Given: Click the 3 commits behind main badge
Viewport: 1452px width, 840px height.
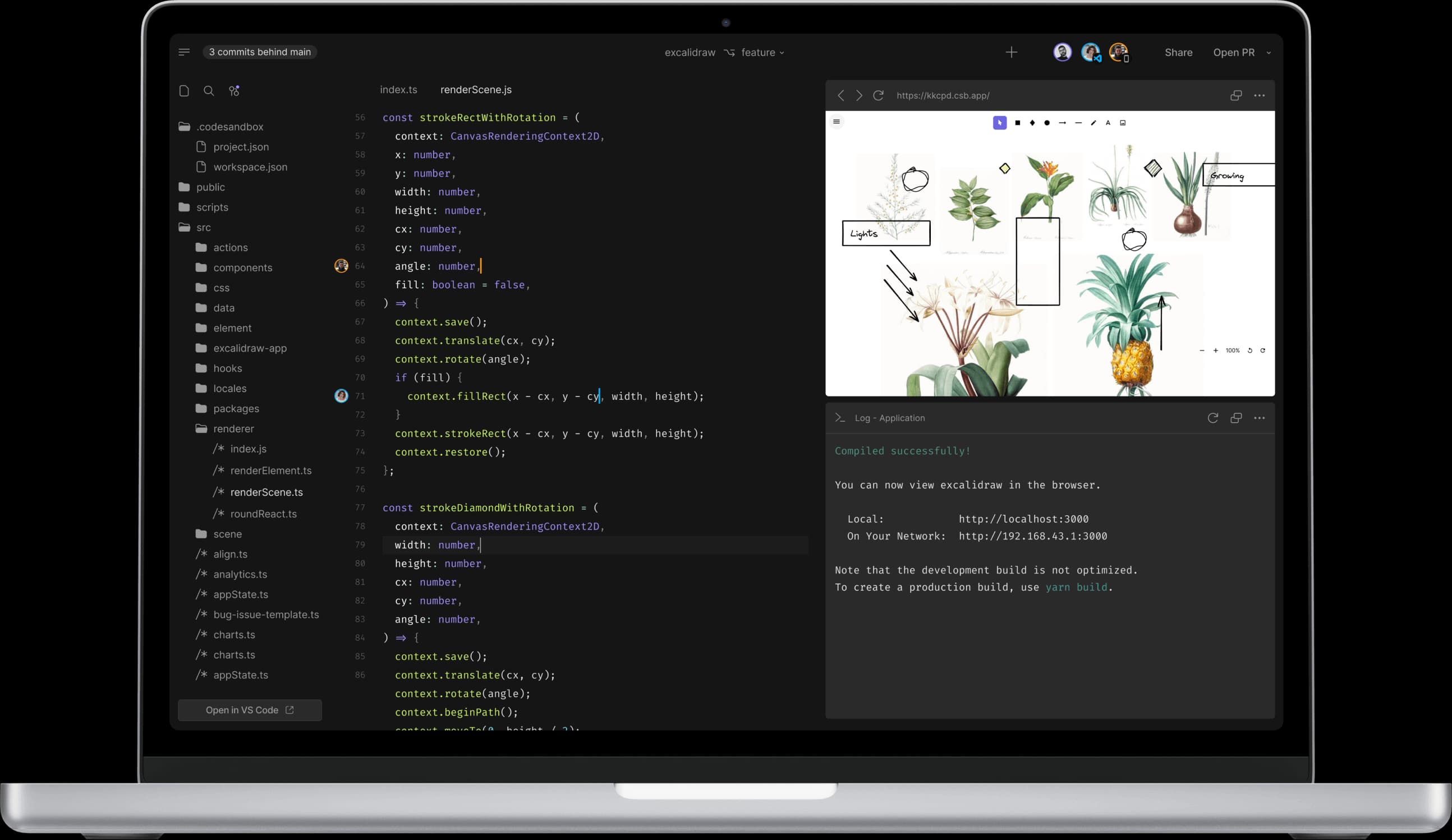Looking at the screenshot, I should point(260,52).
